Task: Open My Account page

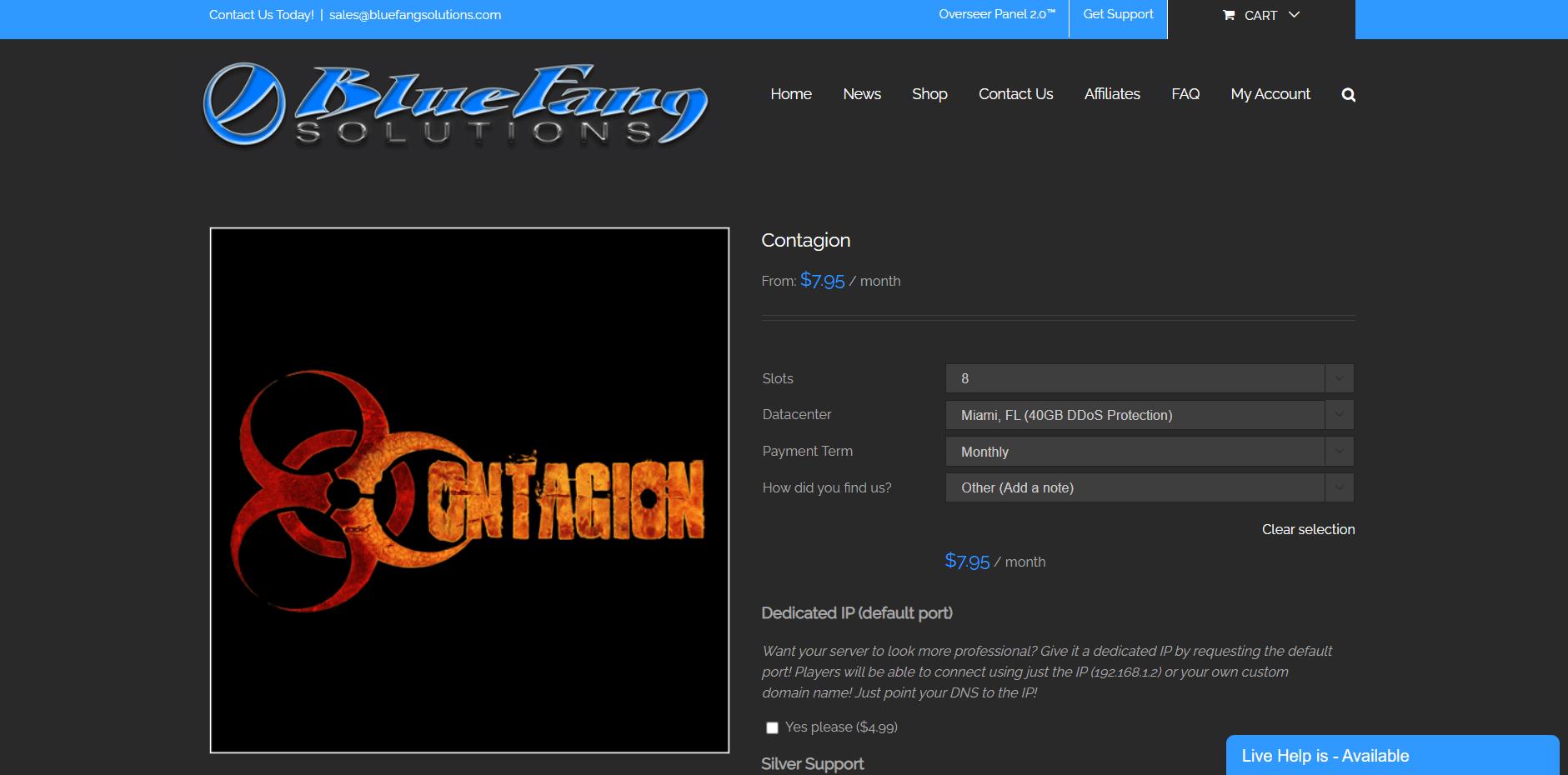Action: pyautogui.click(x=1270, y=94)
